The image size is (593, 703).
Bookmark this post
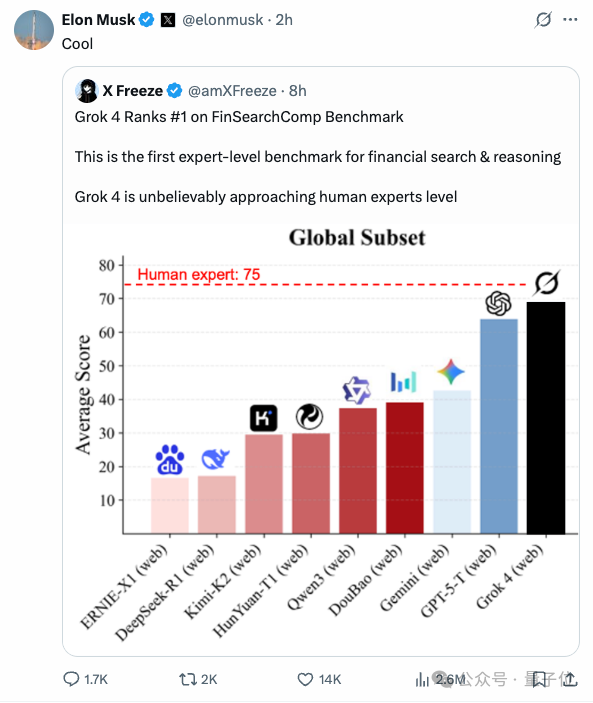coord(539,679)
